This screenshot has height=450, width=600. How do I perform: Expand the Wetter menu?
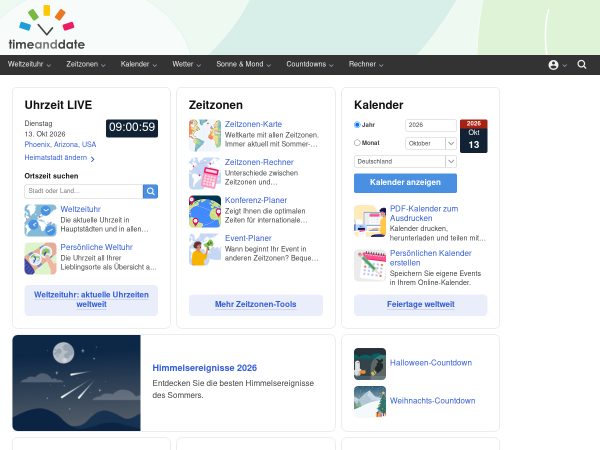(186, 64)
